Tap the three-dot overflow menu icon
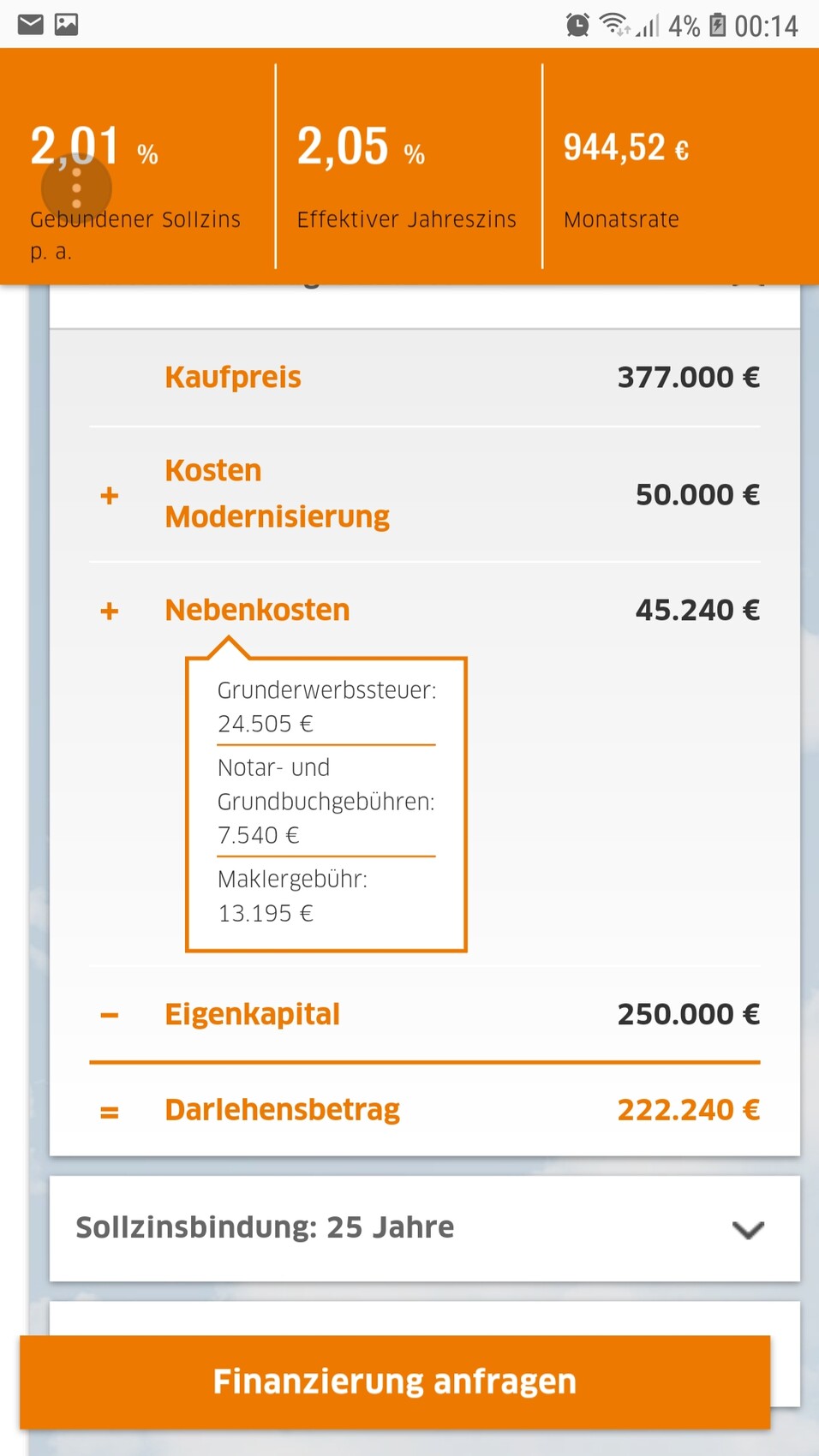Image resolution: width=819 pixels, height=1456 pixels. tap(76, 188)
